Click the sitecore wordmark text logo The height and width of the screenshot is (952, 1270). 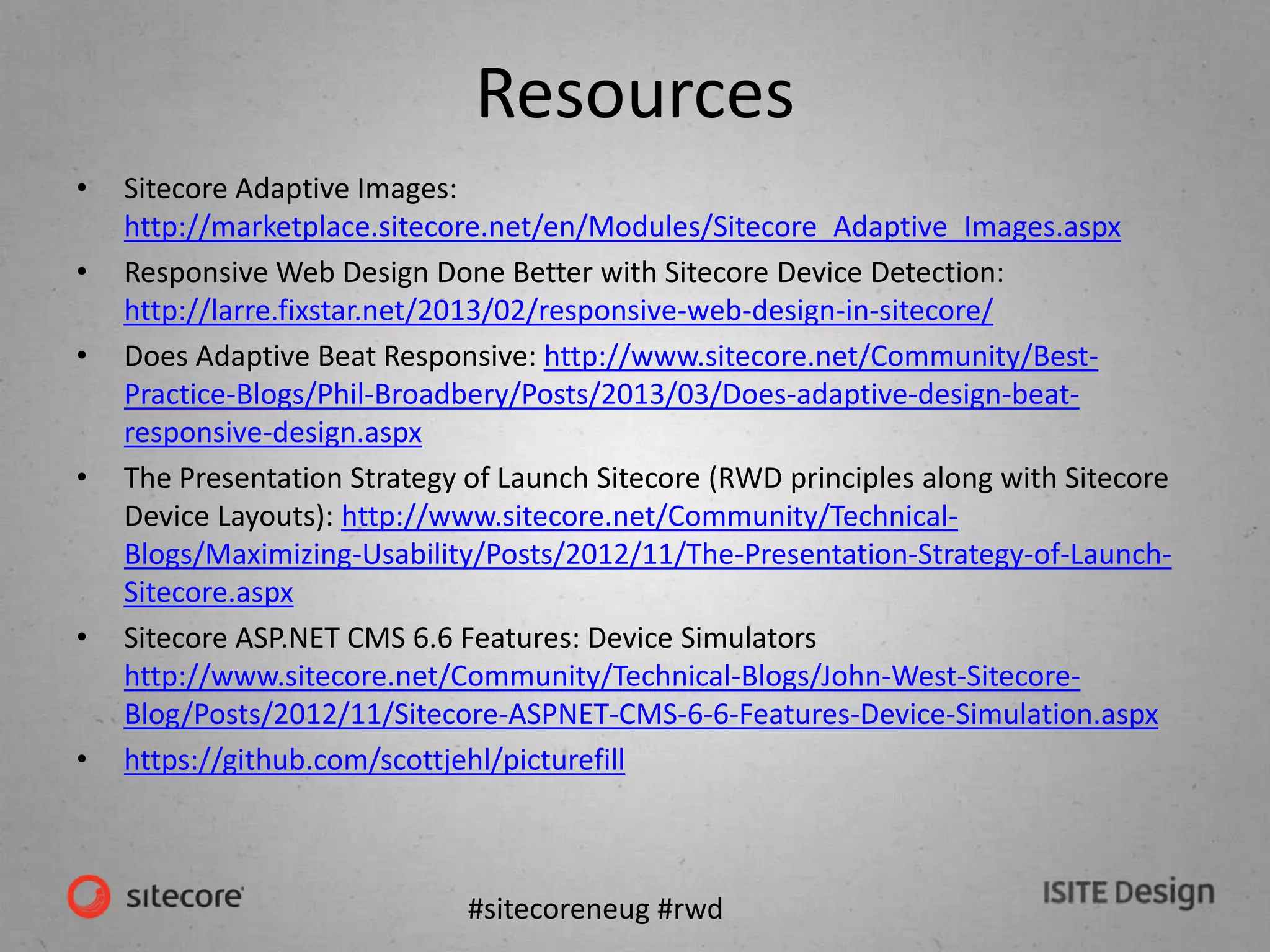185,897
